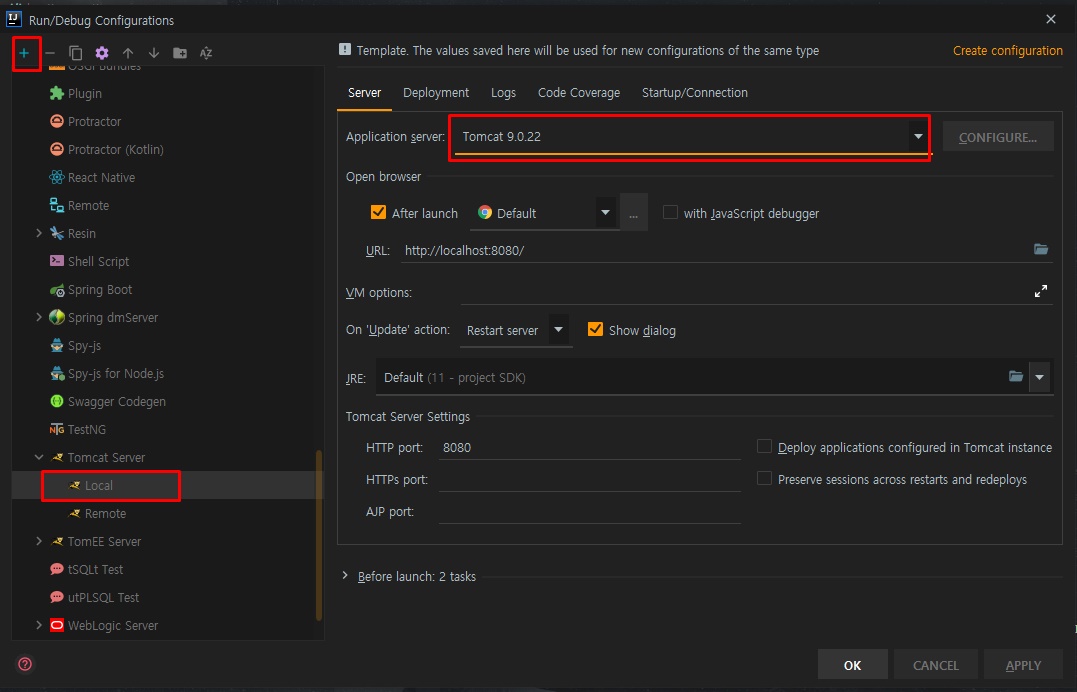Click the Swagger Codegen icon
Screen dimensions: 1077x692
pyautogui.click(x=57, y=401)
